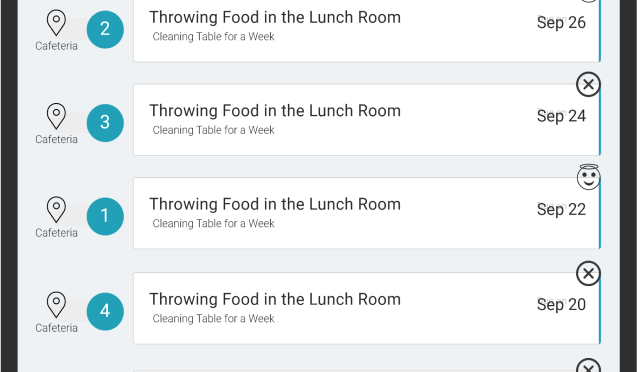Select the teal number 2 badge

pos(105,30)
